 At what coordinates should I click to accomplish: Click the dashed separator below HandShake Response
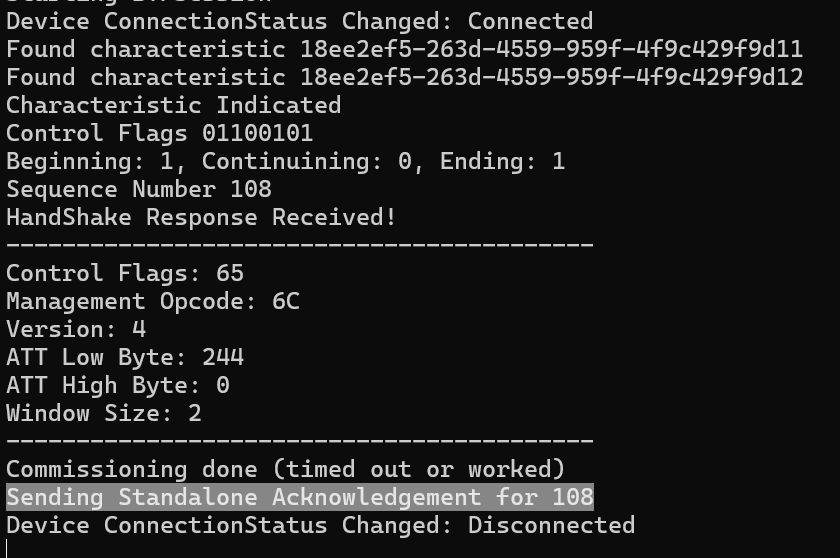(x=300, y=244)
